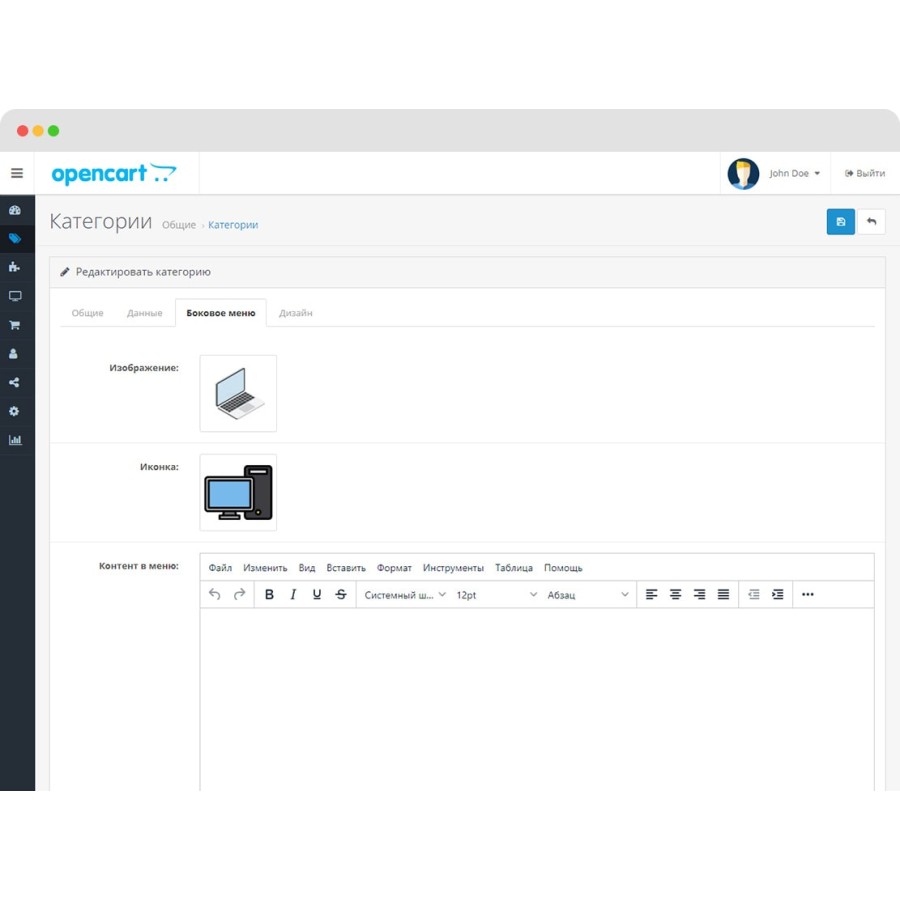Open the font family dropdown
The image size is (900, 900).
tap(405, 595)
